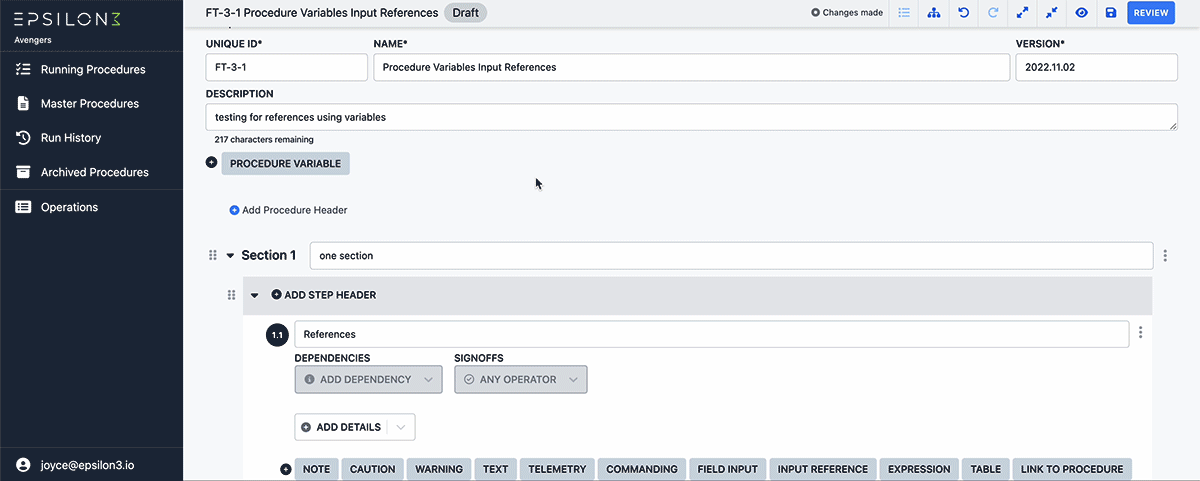Edit the Unique ID field FT-3-1
The height and width of the screenshot is (481, 1200).
tap(287, 67)
